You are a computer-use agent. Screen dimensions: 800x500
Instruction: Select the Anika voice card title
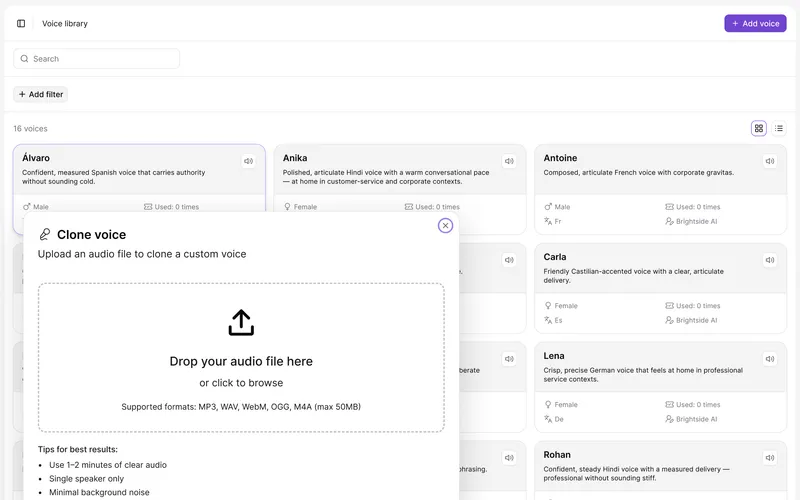295,158
